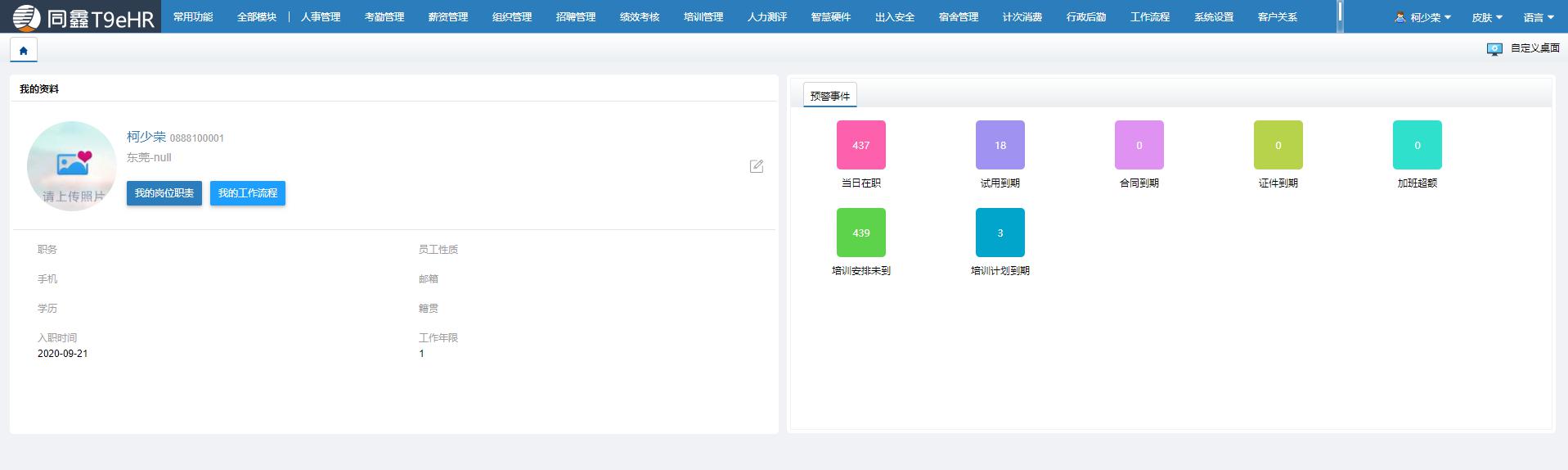Open the 培训计划到期 tile showing 3
Image resolution: width=1568 pixels, height=470 pixels.
(x=1000, y=233)
